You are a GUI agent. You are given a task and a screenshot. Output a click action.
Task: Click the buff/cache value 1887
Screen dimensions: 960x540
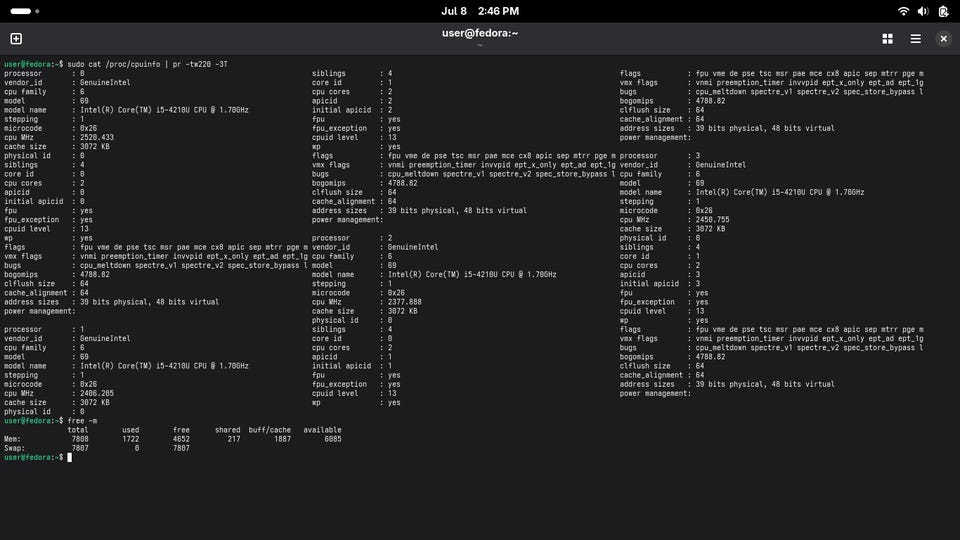pos(282,439)
